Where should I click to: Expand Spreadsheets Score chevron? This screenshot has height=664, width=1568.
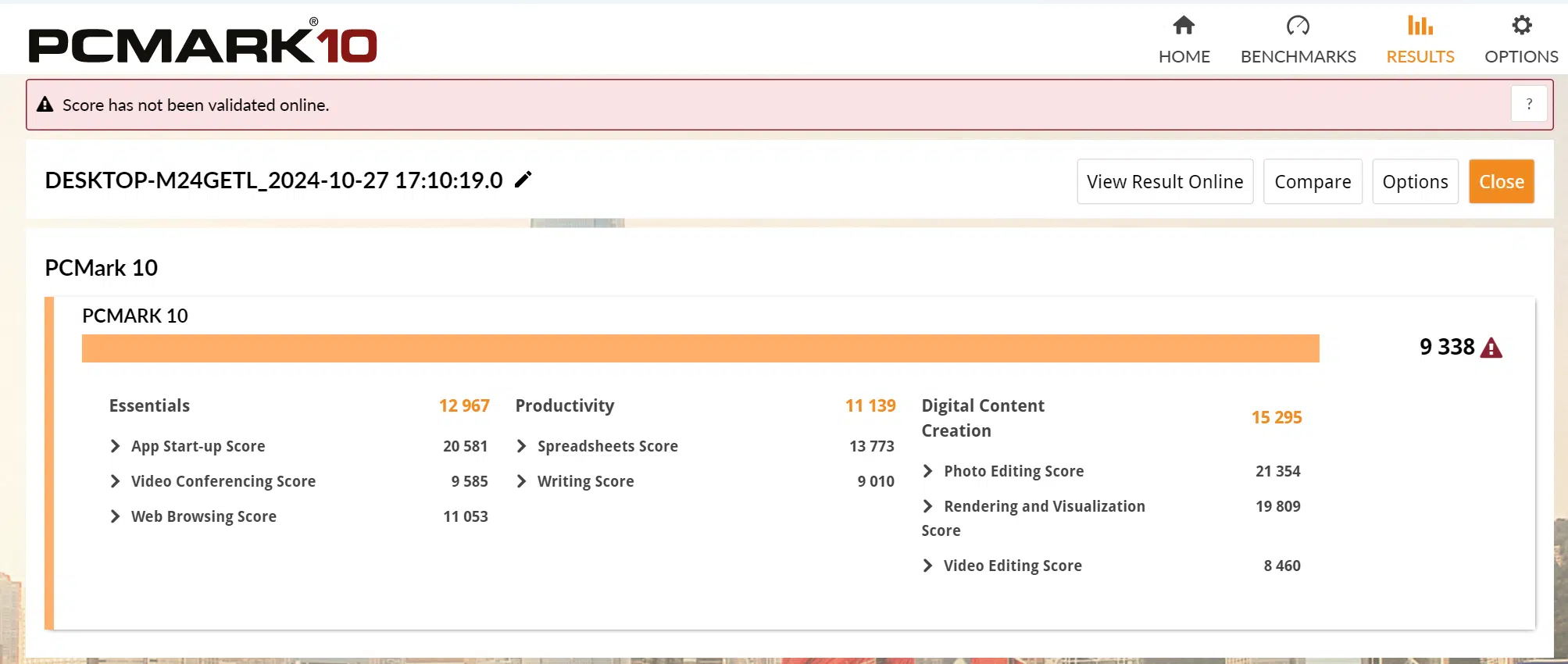(521, 446)
